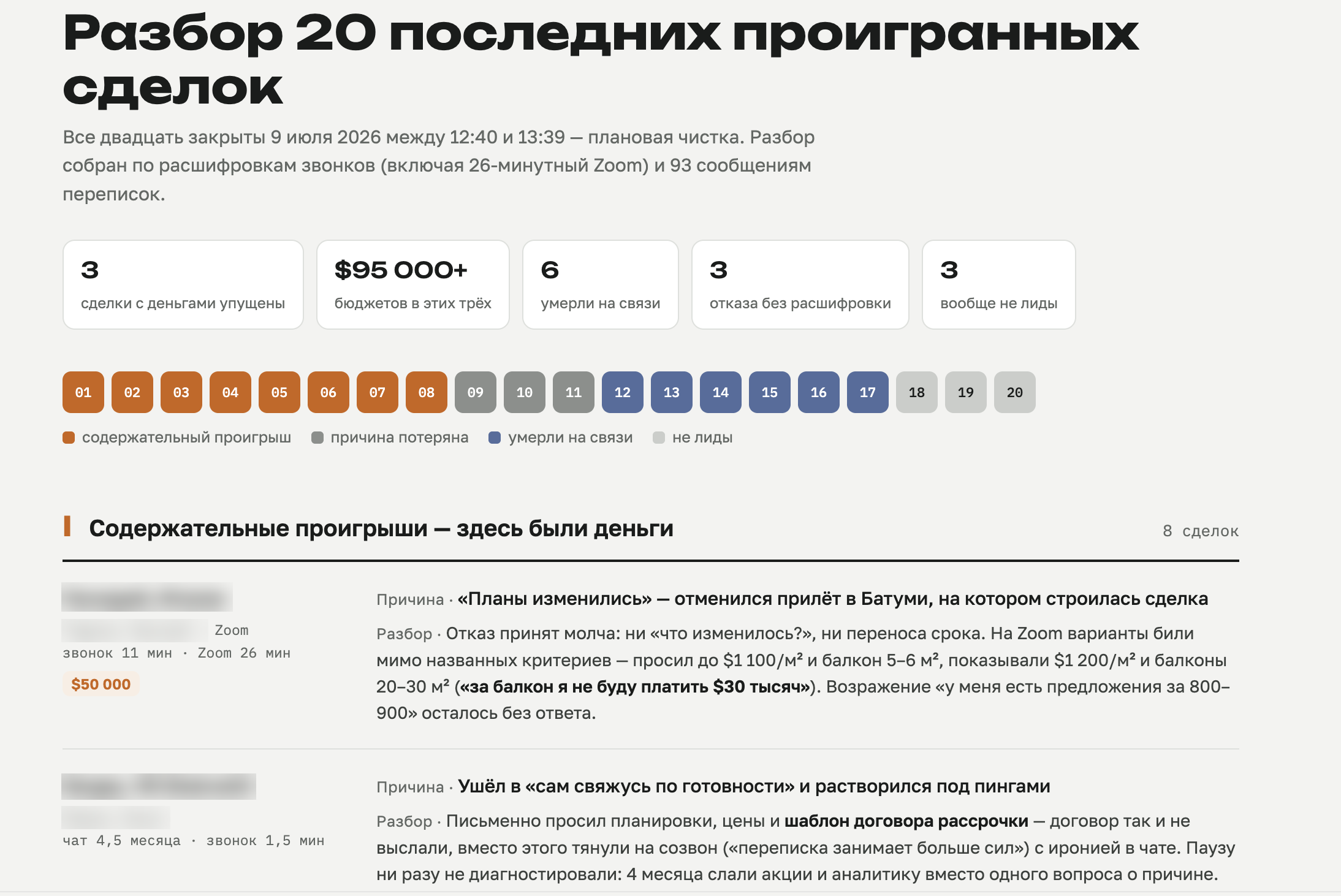Click deal chip 07

[x=378, y=392]
